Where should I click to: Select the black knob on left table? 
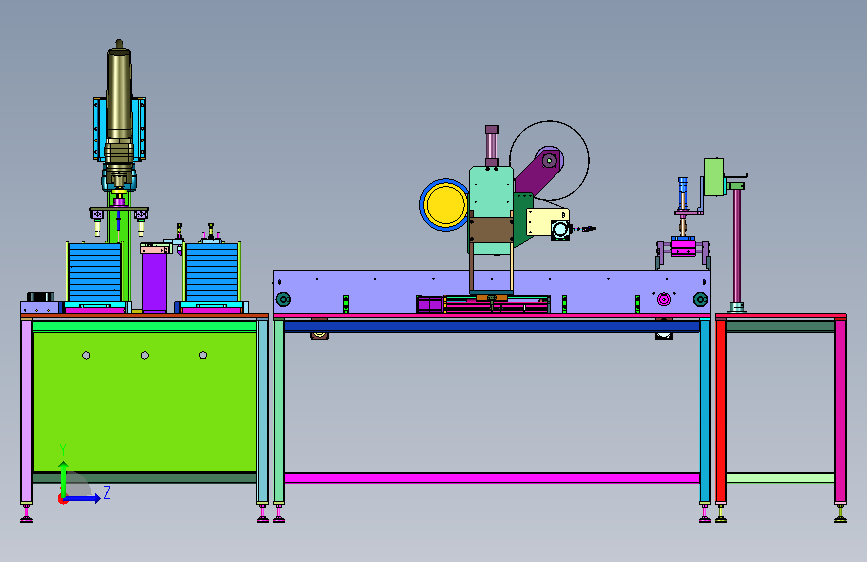point(40,296)
